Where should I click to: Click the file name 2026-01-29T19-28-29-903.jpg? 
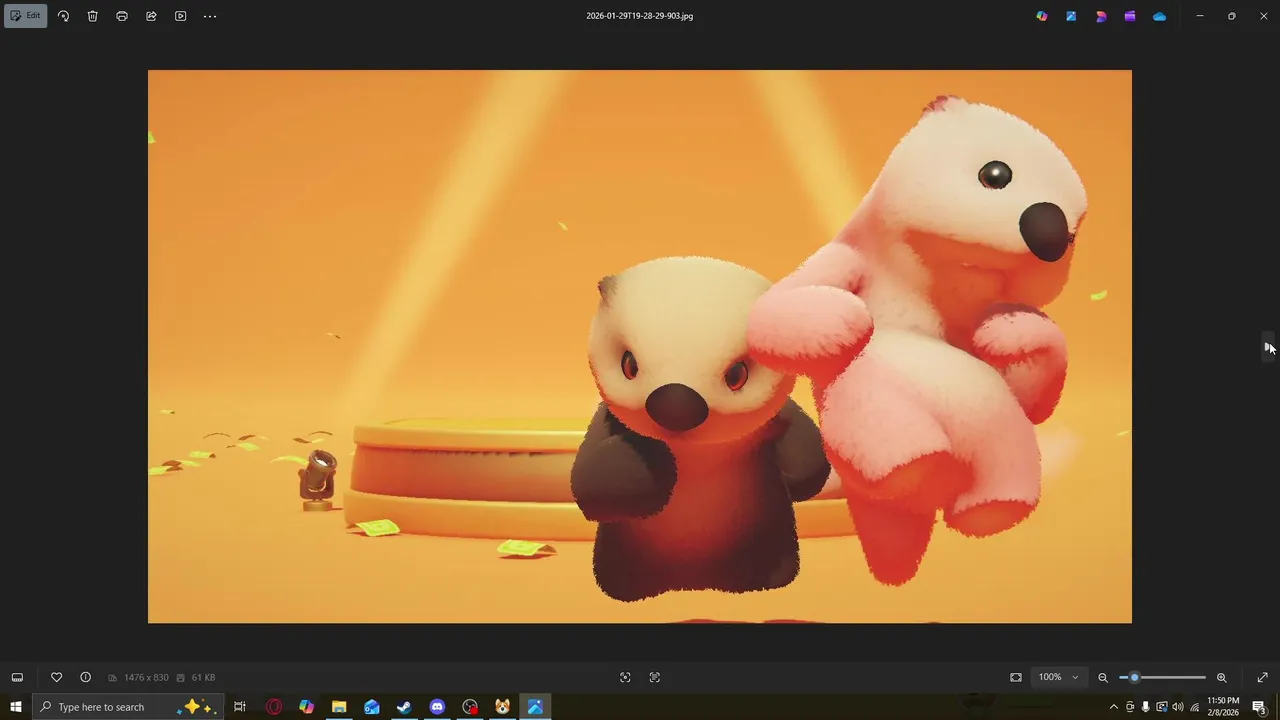640,16
